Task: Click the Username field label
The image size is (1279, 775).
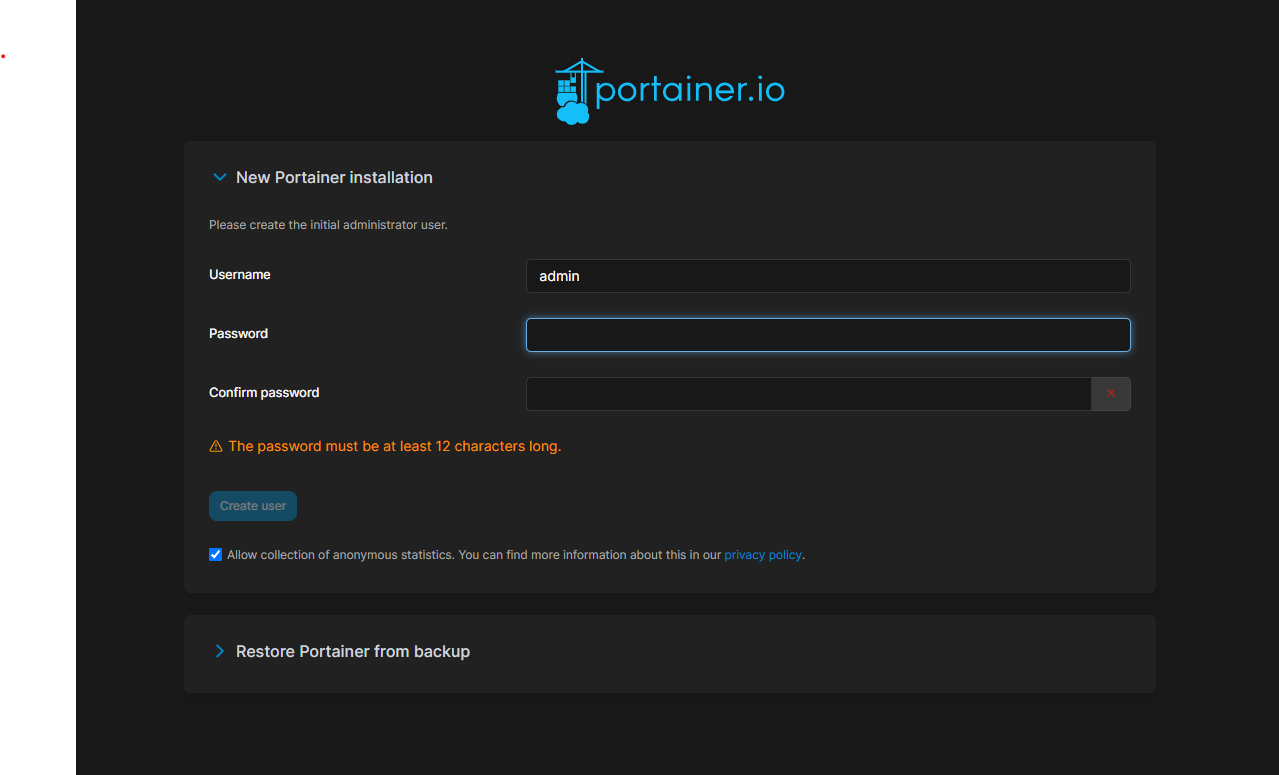Action: pos(240,275)
